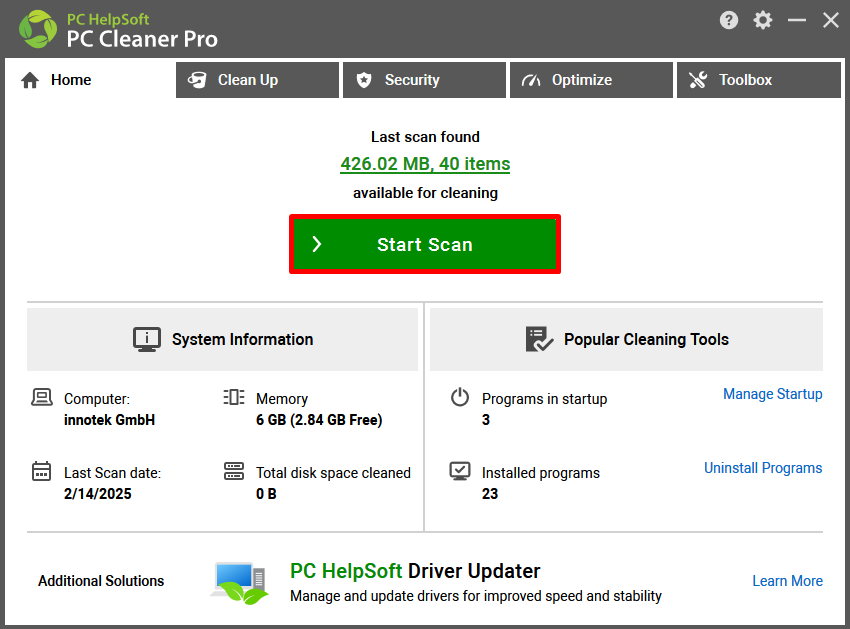This screenshot has height=629, width=850.
Task: Close the PC Cleaner Pro window
Action: [x=830, y=21]
